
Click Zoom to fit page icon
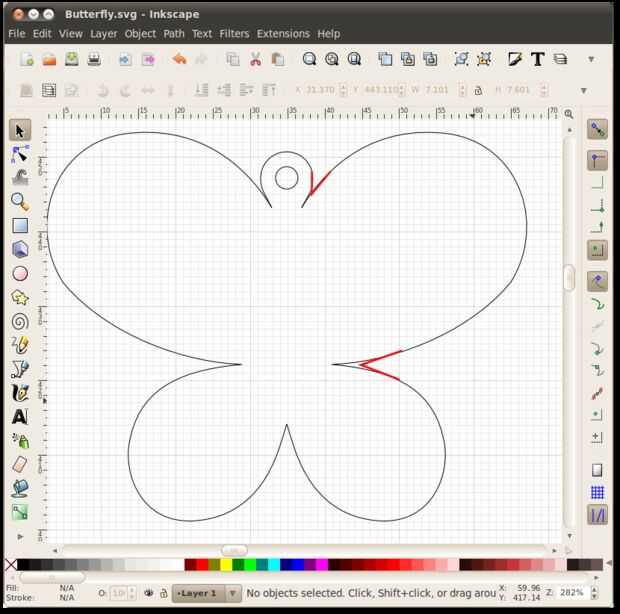pos(354,59)
